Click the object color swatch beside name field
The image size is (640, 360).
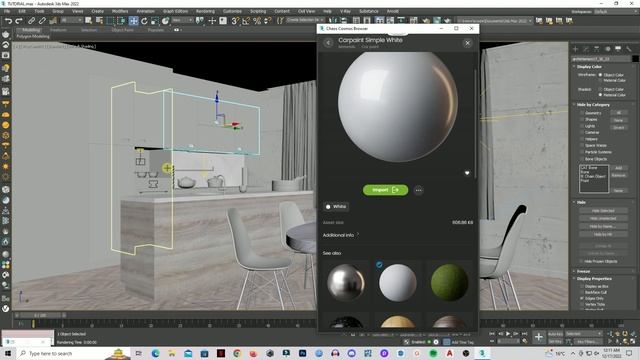(635, 59)
